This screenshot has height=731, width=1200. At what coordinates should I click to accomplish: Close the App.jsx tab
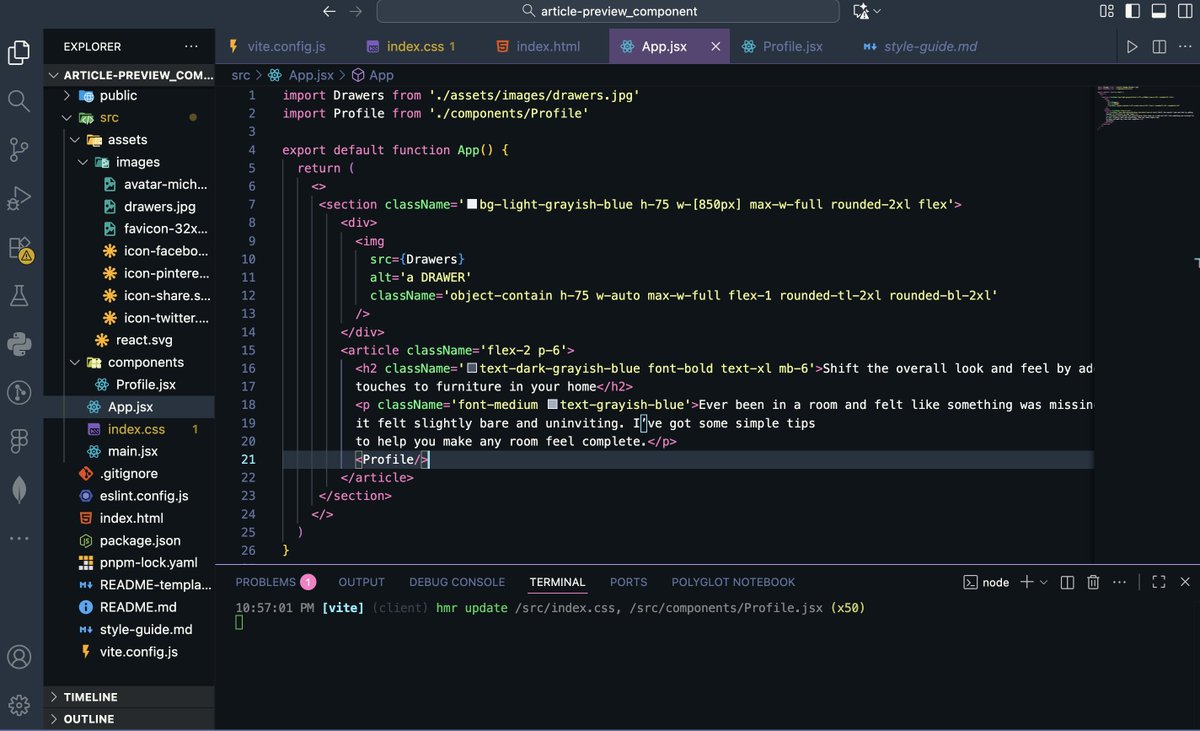tap(715, 47)
